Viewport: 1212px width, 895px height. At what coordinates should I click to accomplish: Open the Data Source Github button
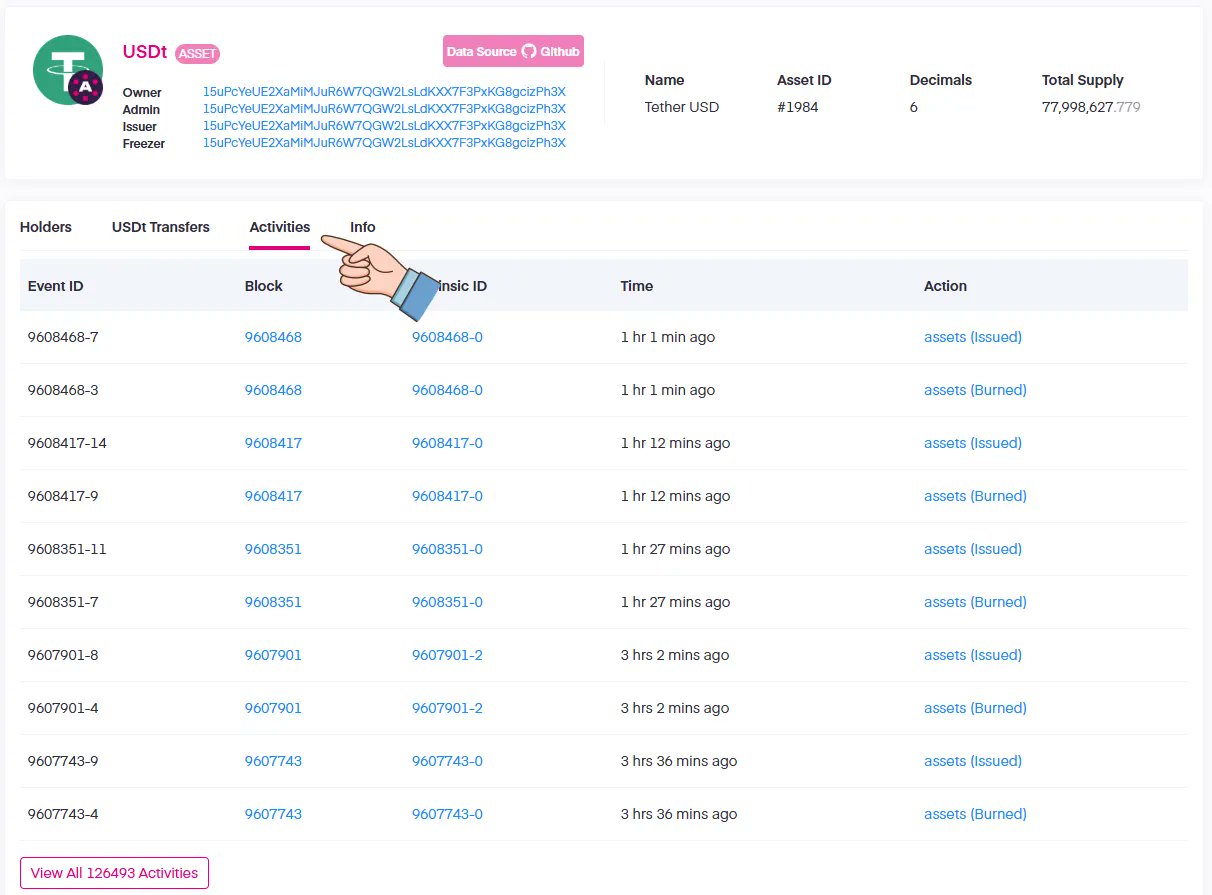click(x=513, y=51)
